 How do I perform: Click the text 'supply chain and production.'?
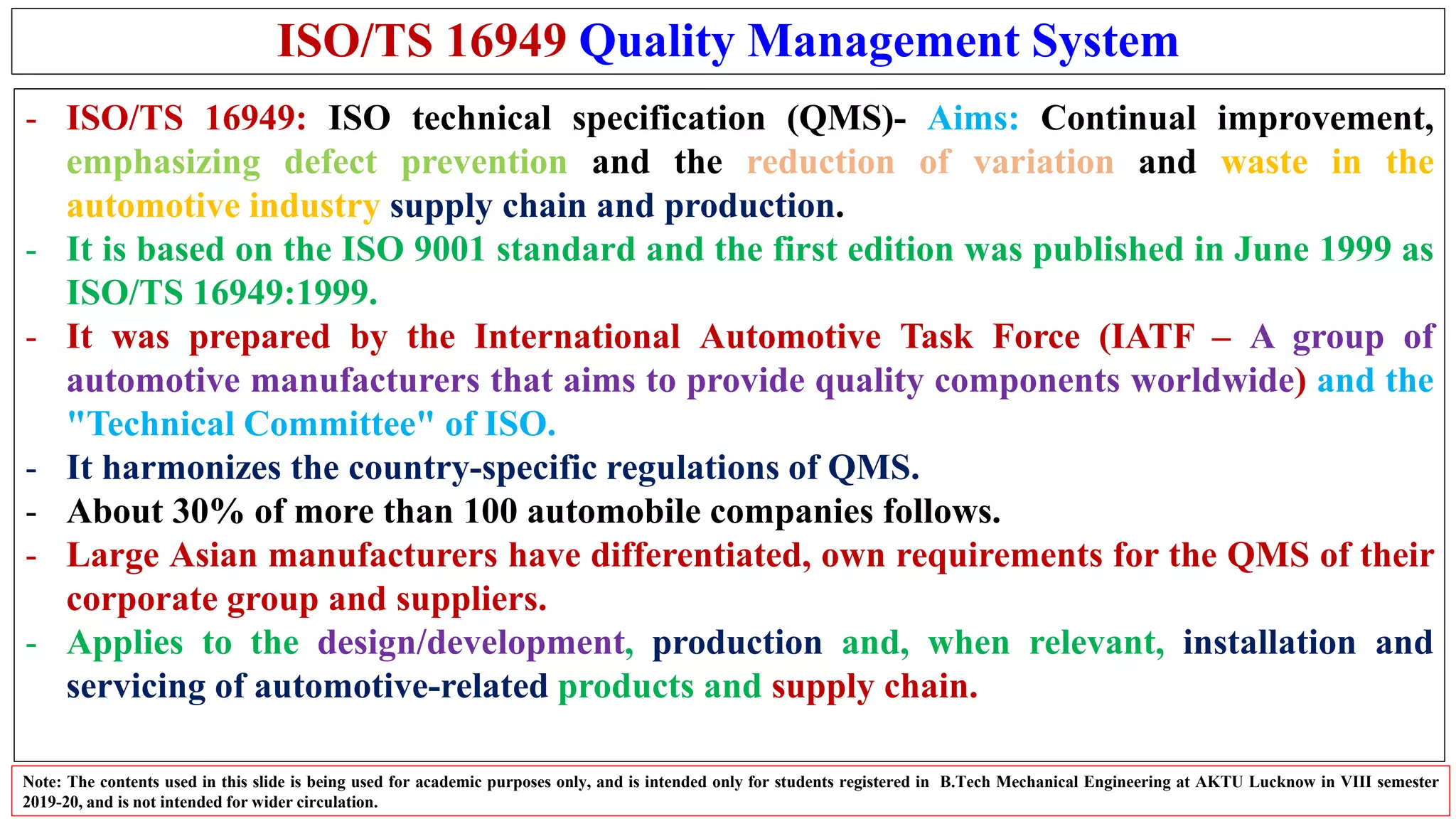(617, 206)
